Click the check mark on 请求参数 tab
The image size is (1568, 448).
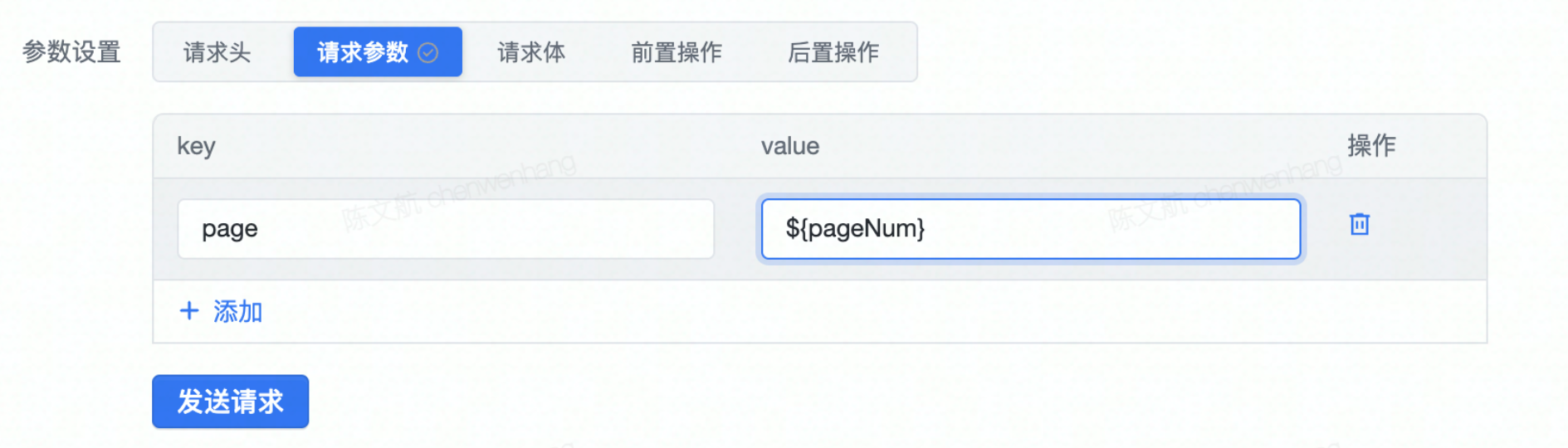tap(428, 53)
